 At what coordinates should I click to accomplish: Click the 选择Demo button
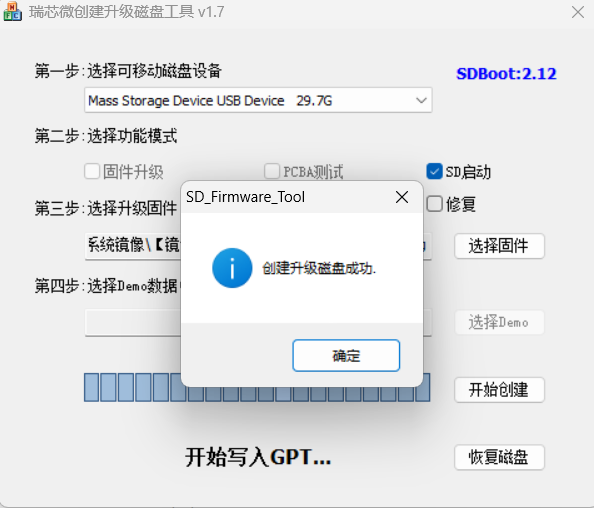(x=499, y=322)
